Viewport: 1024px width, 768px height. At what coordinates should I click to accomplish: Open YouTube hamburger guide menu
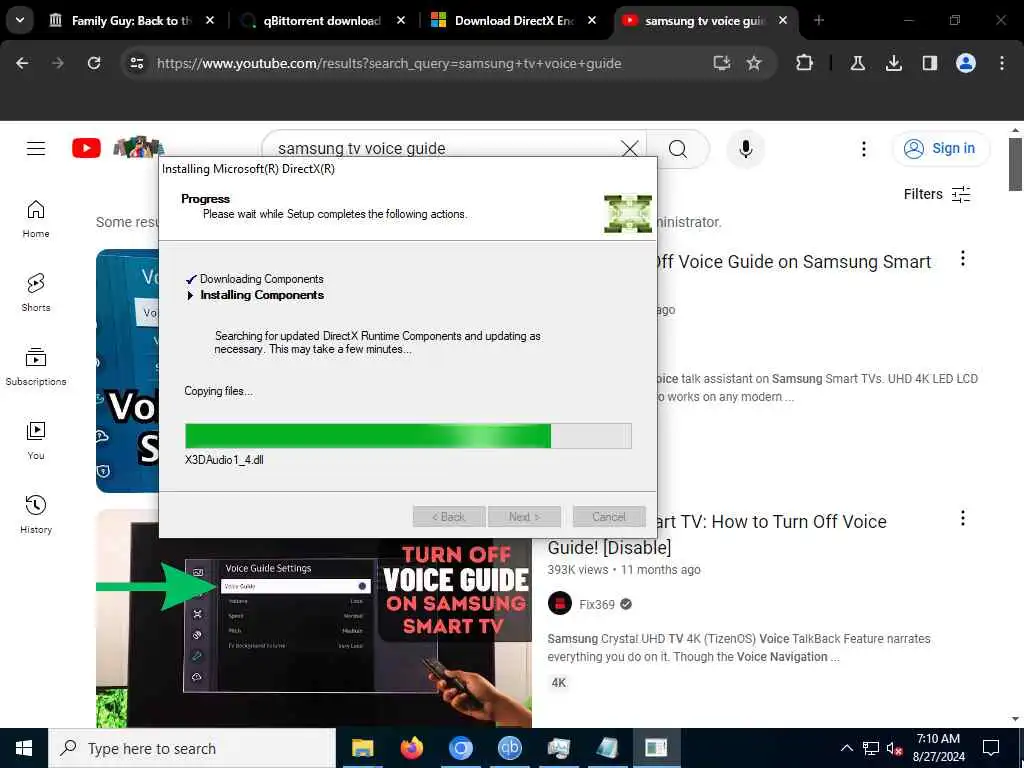pyautogui.click(x=36, y=149)
